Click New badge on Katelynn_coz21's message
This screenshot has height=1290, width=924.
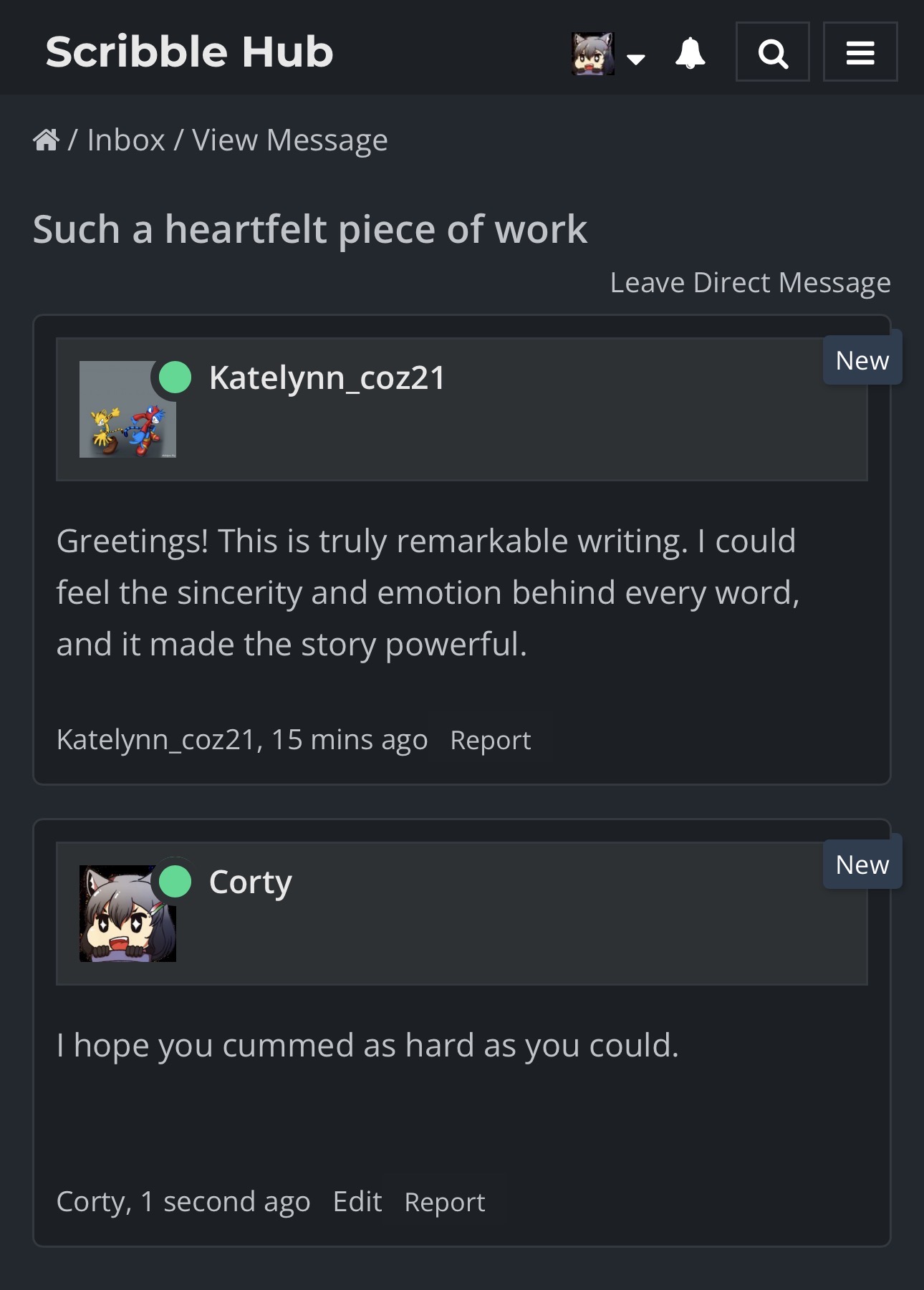coord(862,360)
